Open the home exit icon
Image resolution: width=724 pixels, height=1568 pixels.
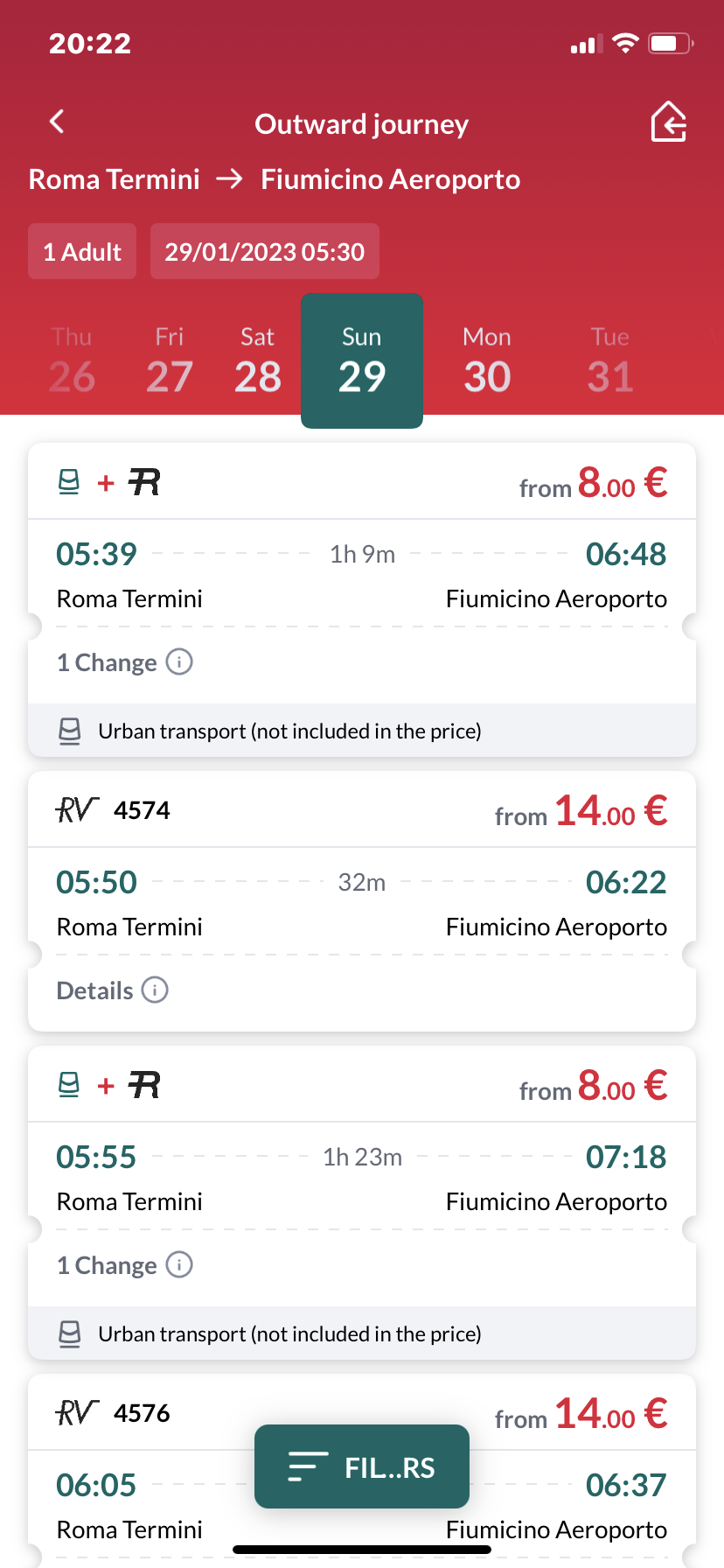669,122
